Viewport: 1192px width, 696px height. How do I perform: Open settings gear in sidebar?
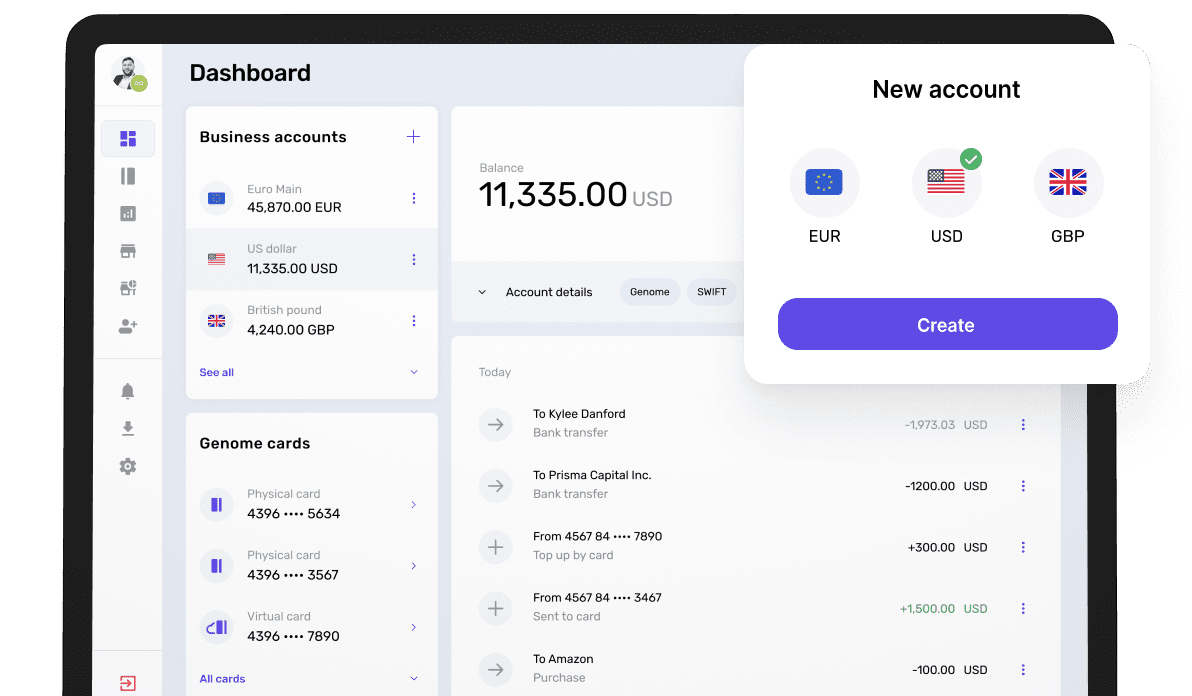click(127, 466)
